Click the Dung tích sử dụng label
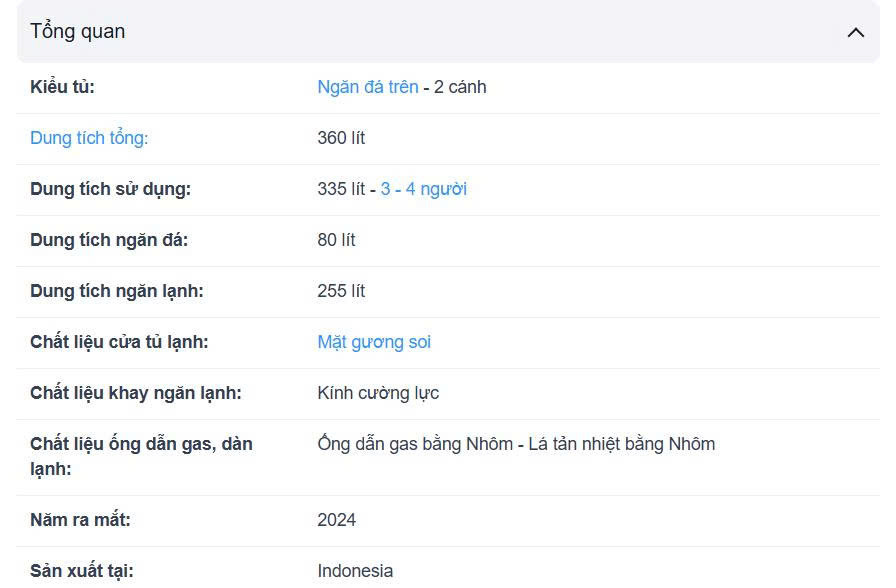The width and height of the screenshot is (896, 588). coord(110,189)
